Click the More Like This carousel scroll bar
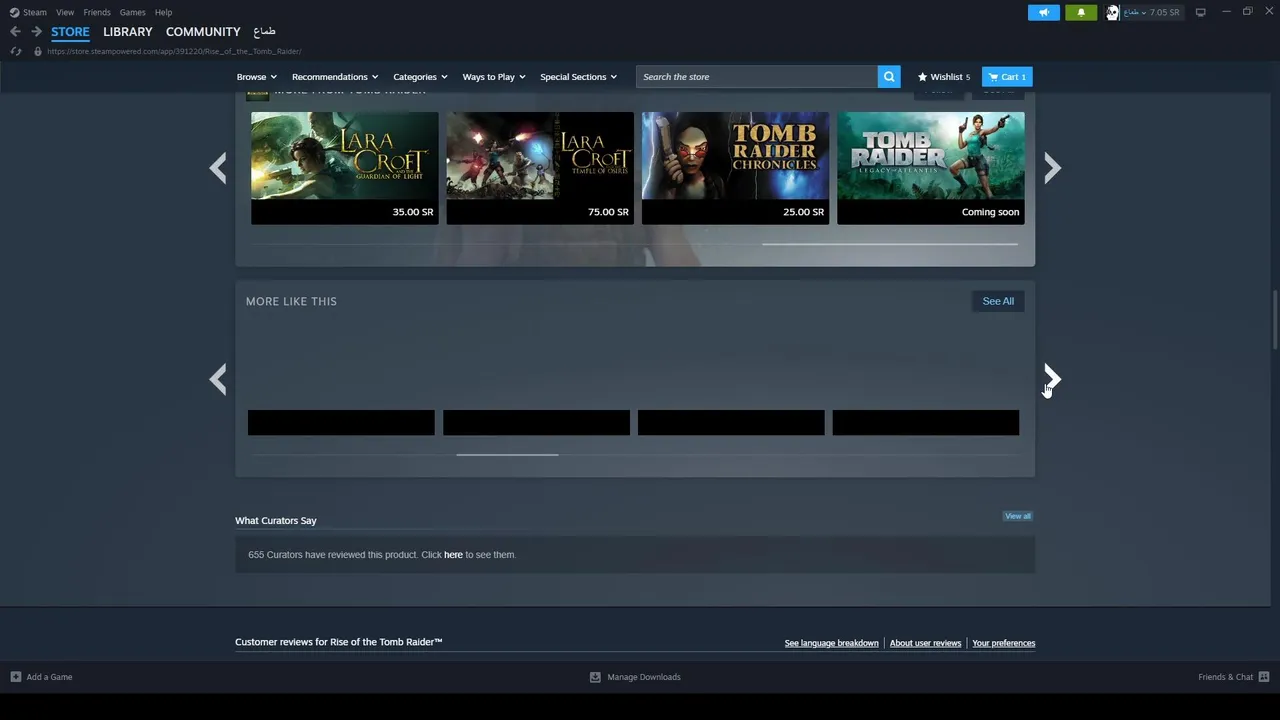This screenshot has height=720, width=1280. pos(507,455)
